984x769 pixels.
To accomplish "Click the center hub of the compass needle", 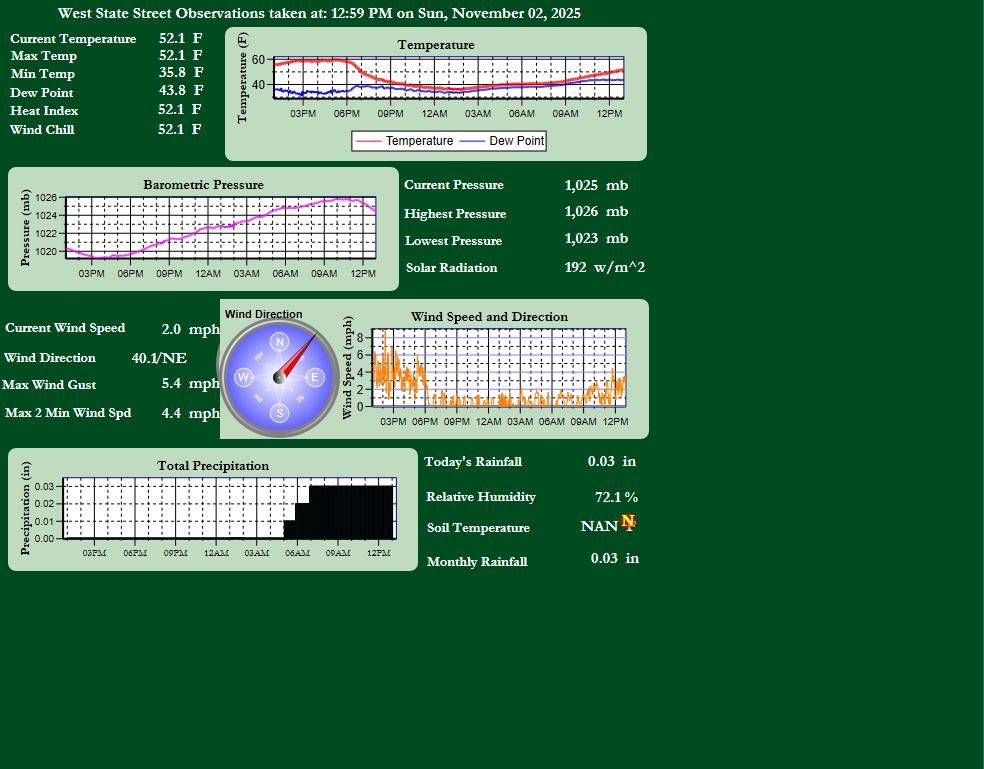I will (279, 377).
